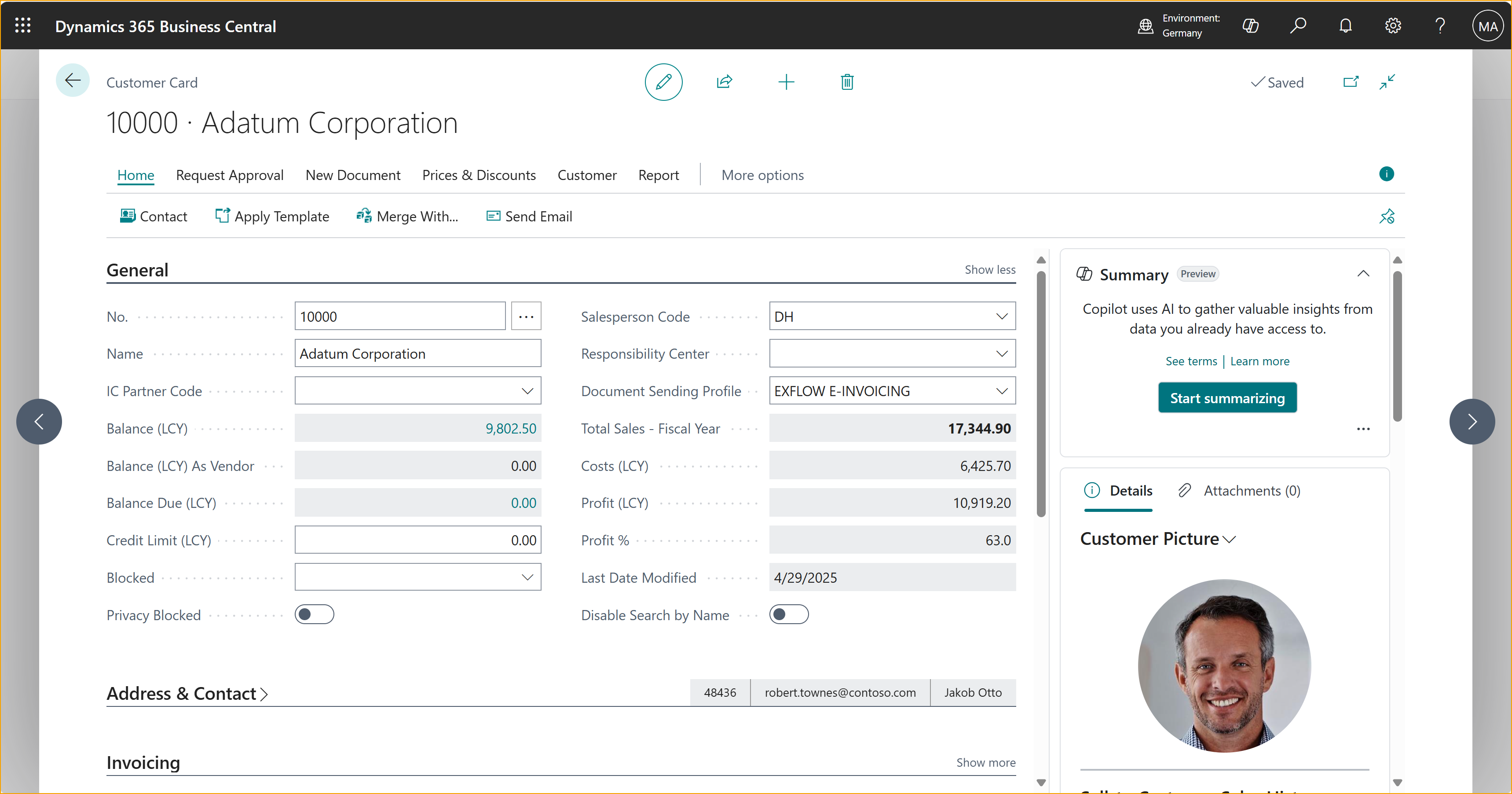
Task: View notifications via the bell icon
Action: click(1345, 25)
